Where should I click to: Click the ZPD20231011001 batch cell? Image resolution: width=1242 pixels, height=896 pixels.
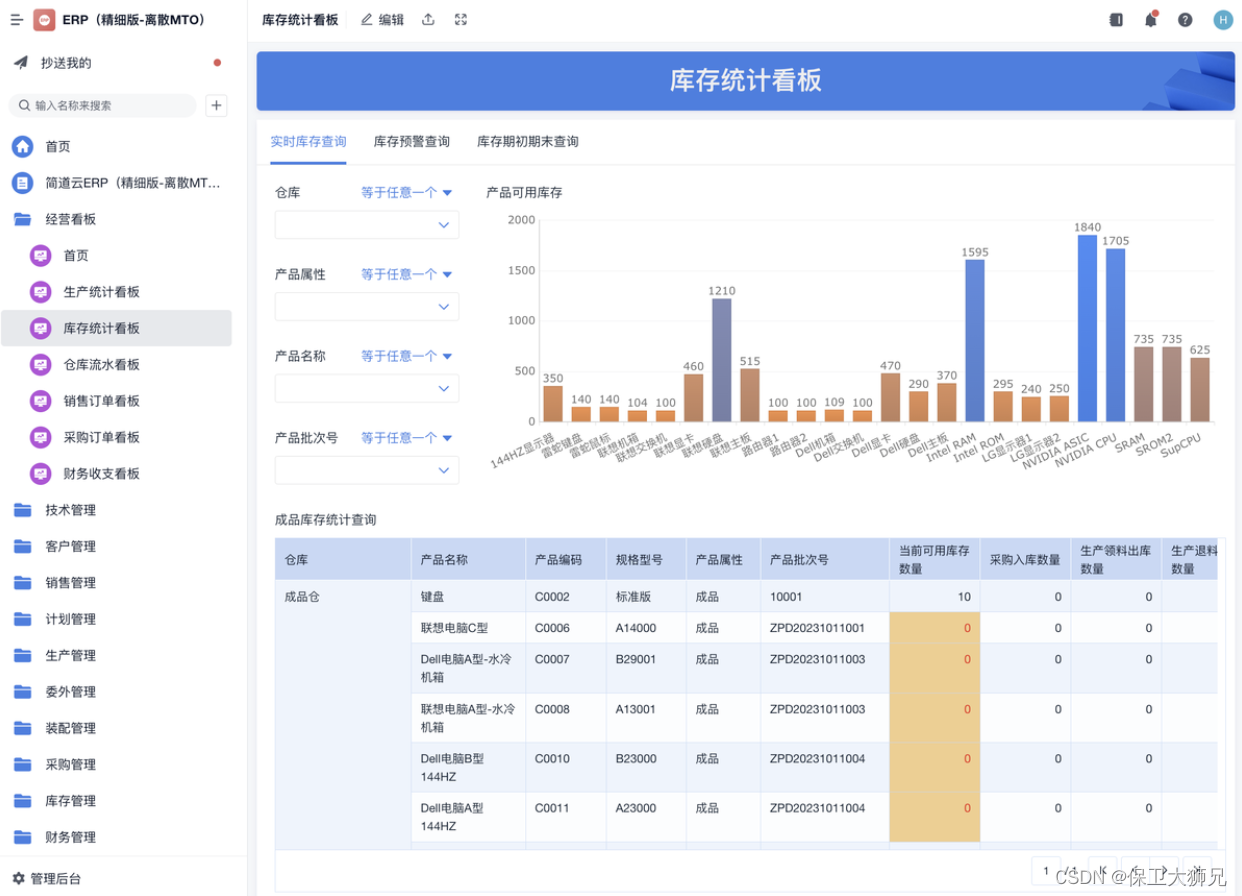824,628
